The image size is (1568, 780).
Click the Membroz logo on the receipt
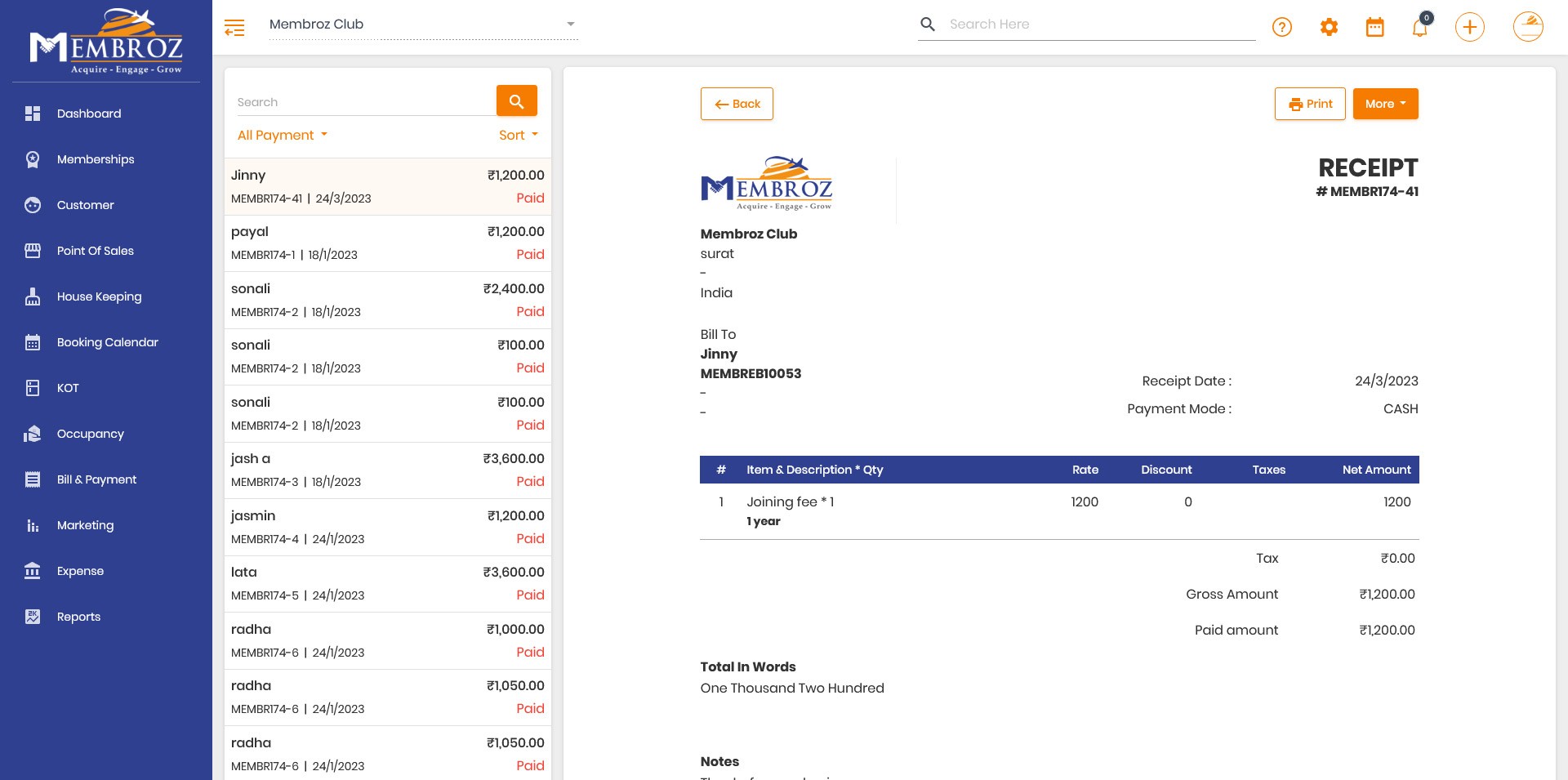(766, 184)
